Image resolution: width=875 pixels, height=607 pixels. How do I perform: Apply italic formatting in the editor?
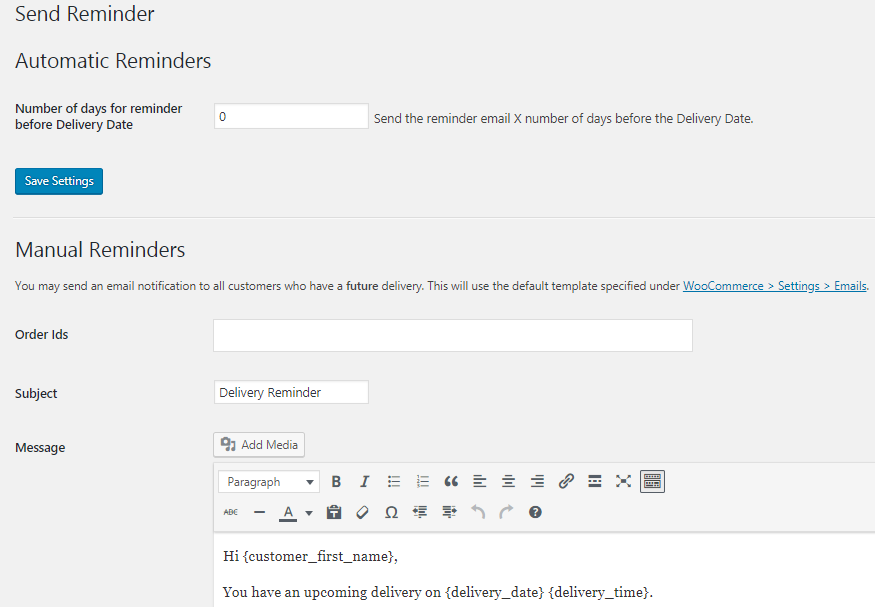coord(364,481)
